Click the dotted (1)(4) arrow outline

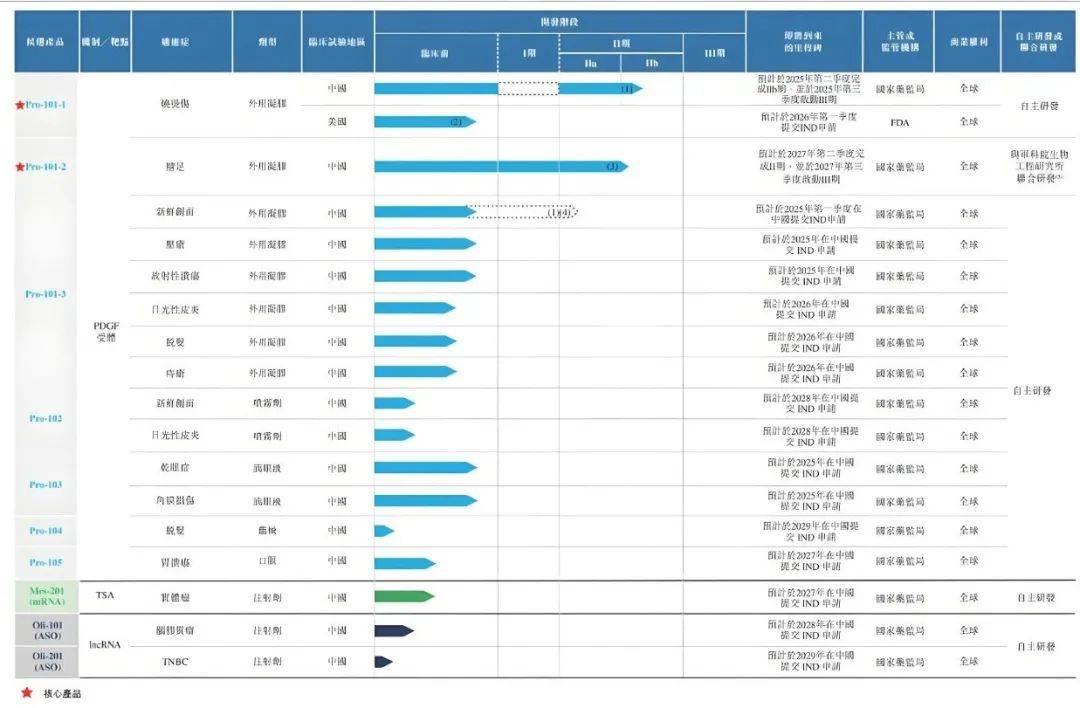point(522,212)
